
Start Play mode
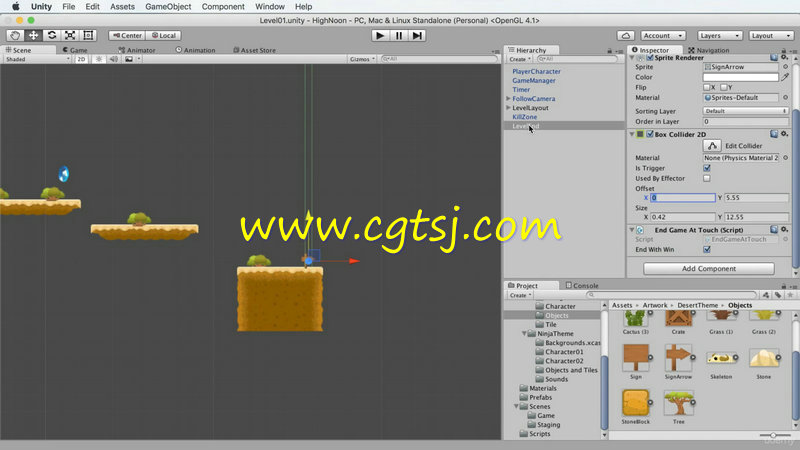point(380,35)
